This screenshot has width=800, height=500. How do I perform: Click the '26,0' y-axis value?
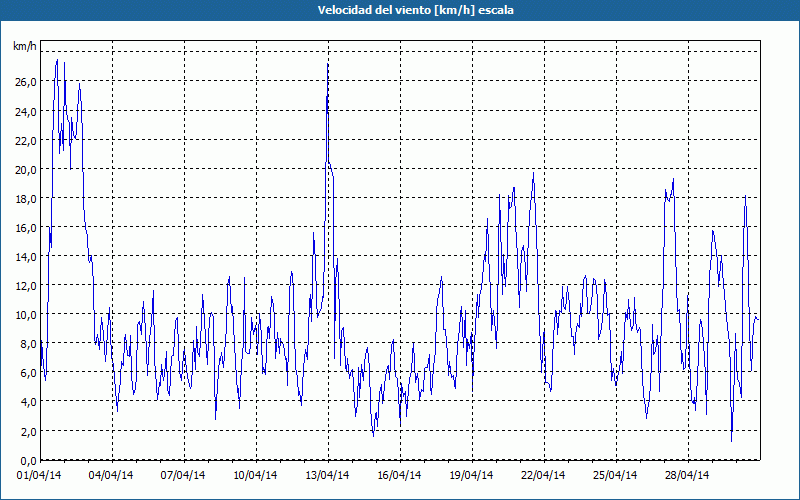pyautogui.click(x=26, y=82)
